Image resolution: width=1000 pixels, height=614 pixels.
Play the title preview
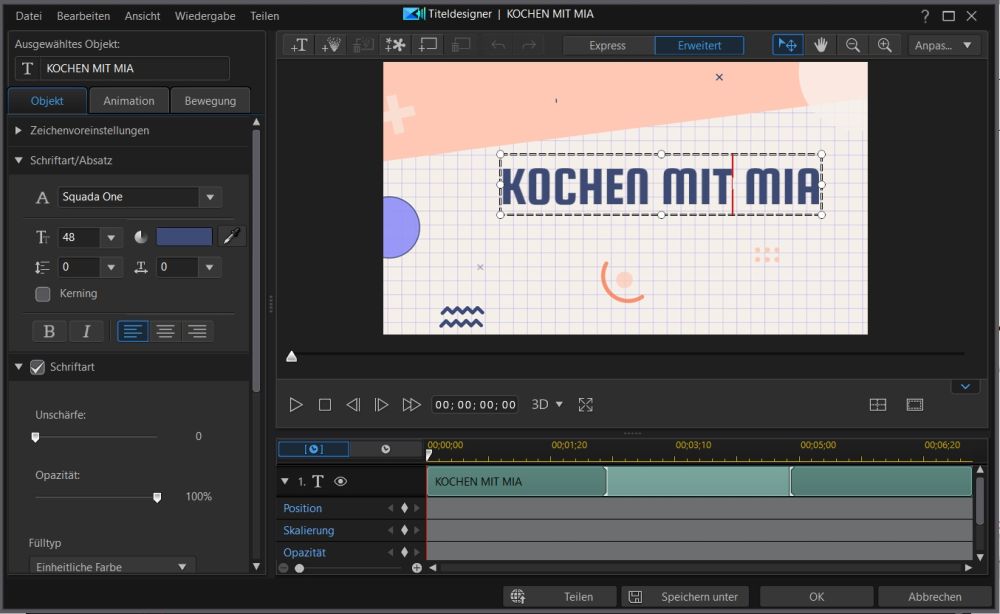(295, 405)
